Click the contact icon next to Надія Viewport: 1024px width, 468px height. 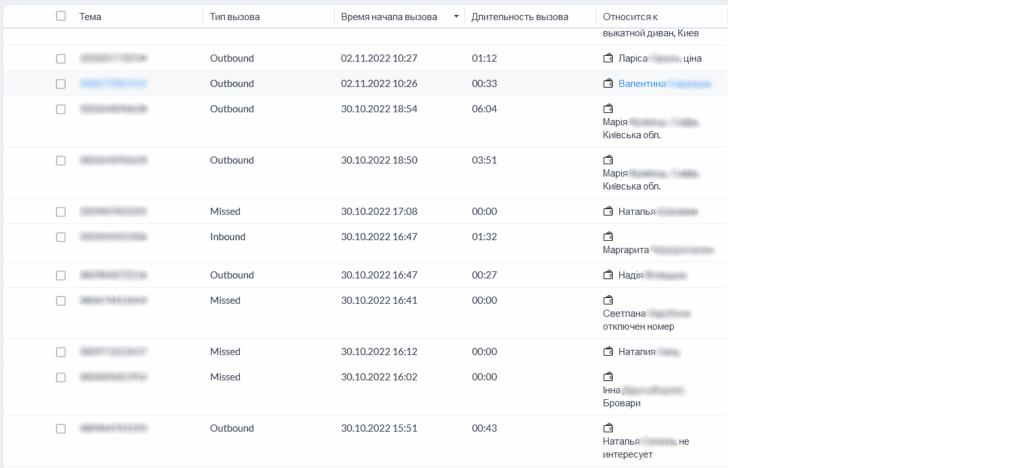[608, 275]
